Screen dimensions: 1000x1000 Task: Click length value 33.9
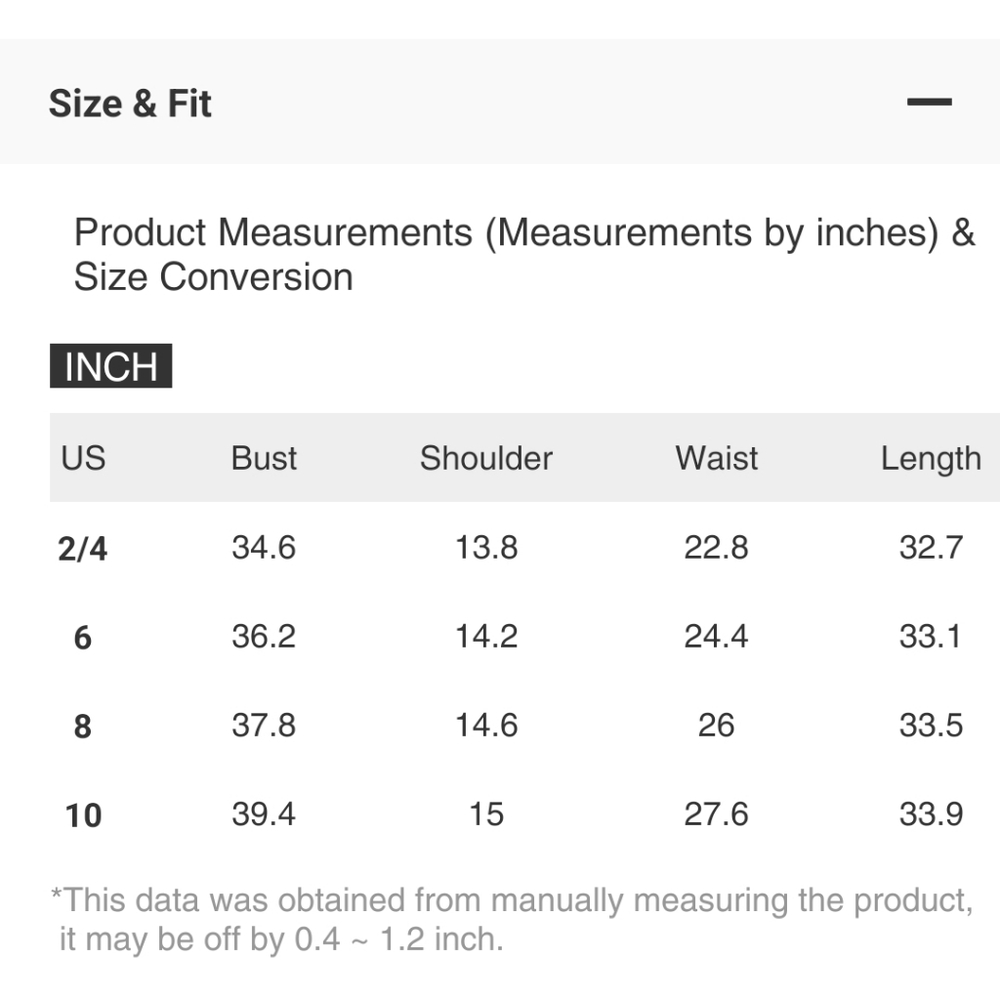pos(930,814)
